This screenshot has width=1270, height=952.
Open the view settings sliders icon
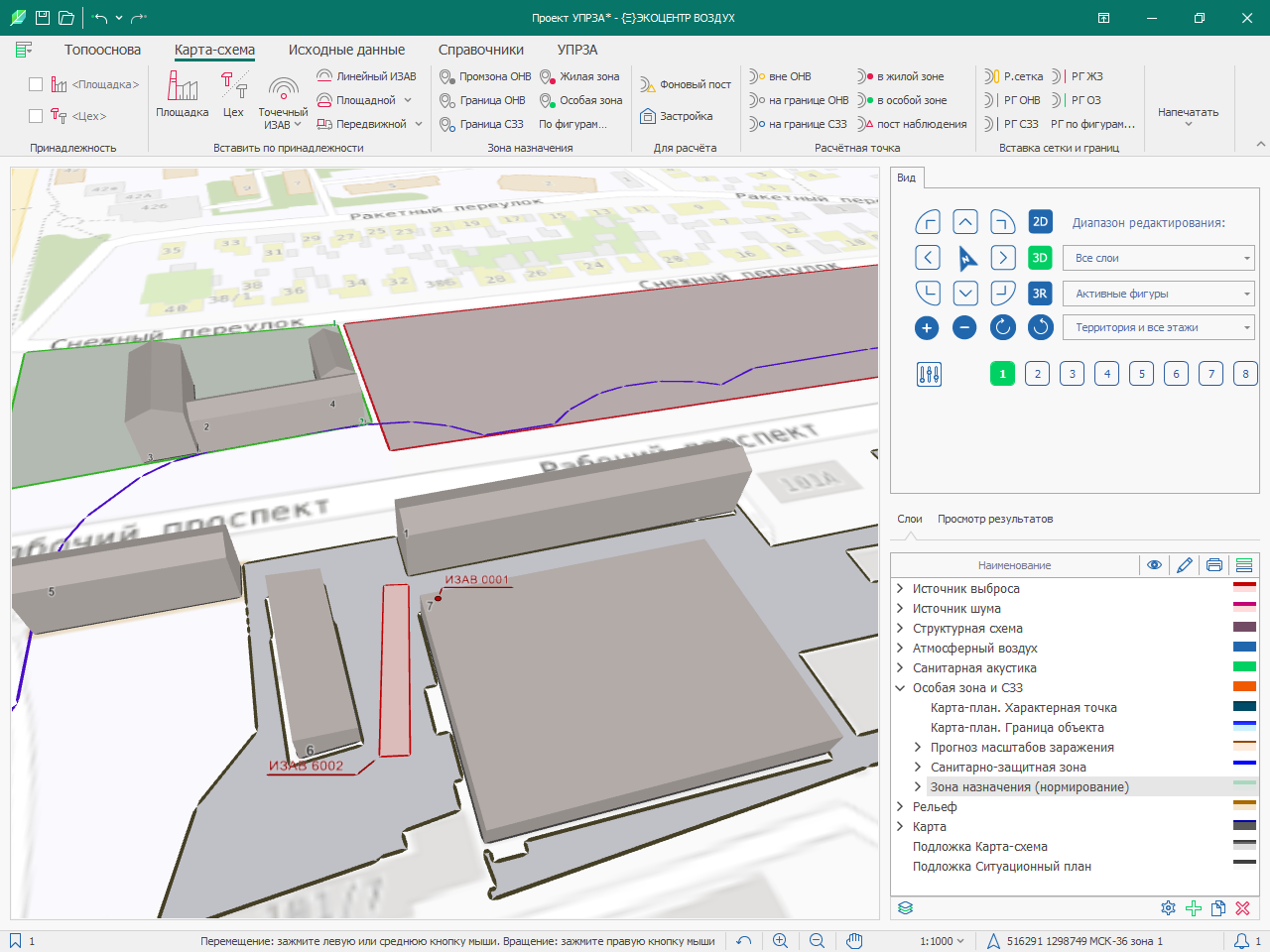[x=929, y=374]
